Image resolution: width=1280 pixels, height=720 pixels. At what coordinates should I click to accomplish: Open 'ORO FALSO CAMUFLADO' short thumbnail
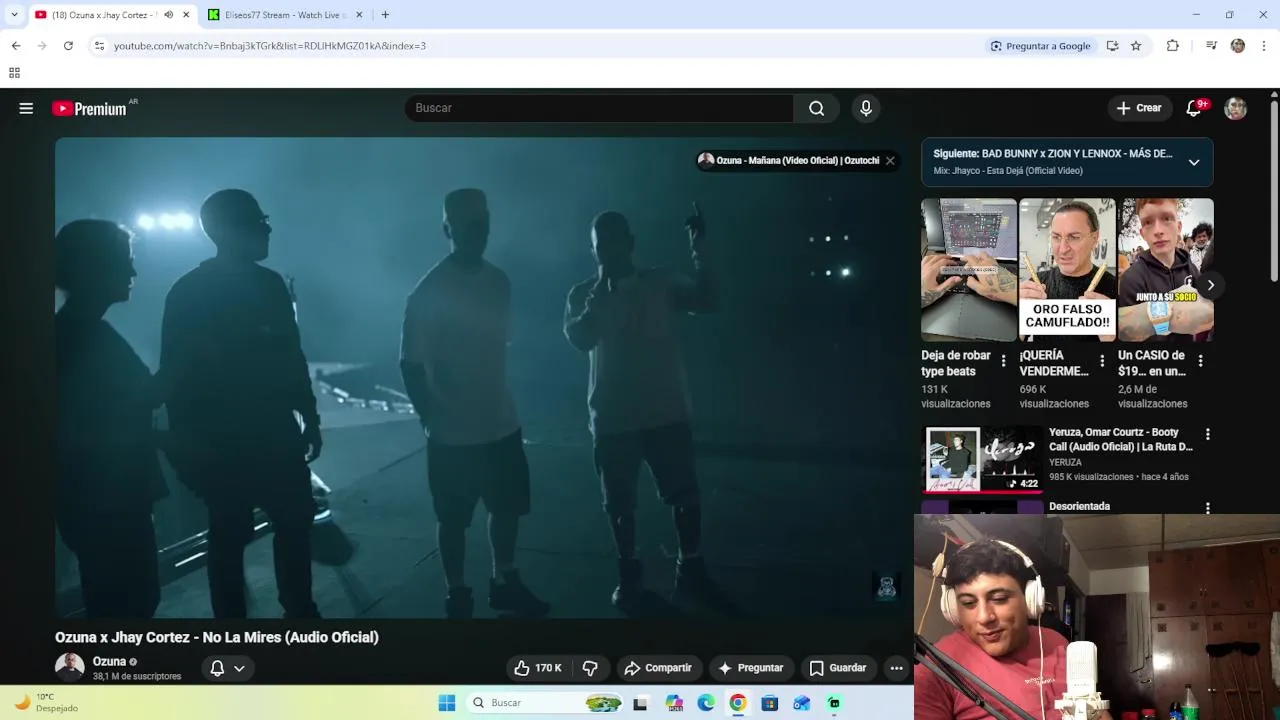(1067, 270)
